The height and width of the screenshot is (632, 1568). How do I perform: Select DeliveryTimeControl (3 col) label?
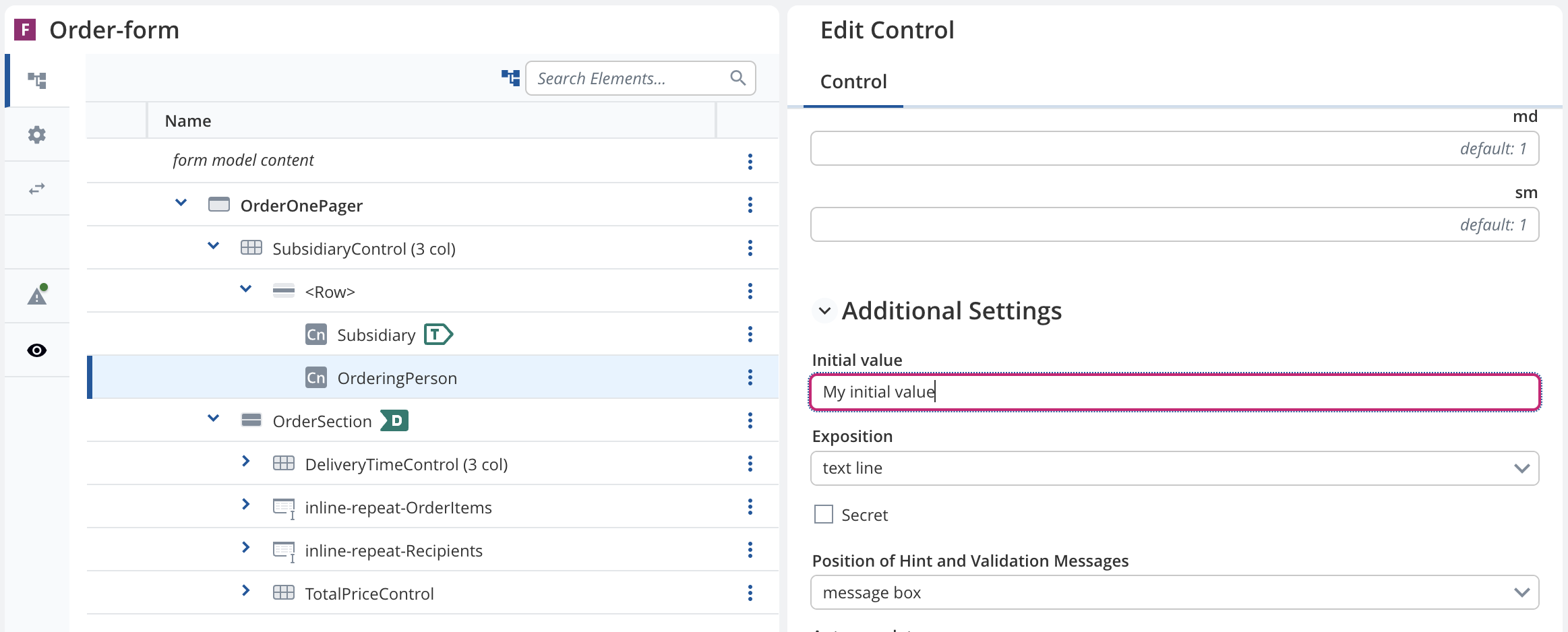[406, 464]
